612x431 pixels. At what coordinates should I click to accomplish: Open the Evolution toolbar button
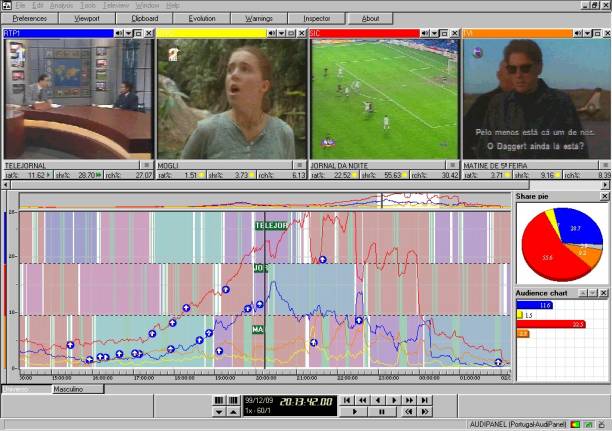pyautogui.click(x=202, y=18)
